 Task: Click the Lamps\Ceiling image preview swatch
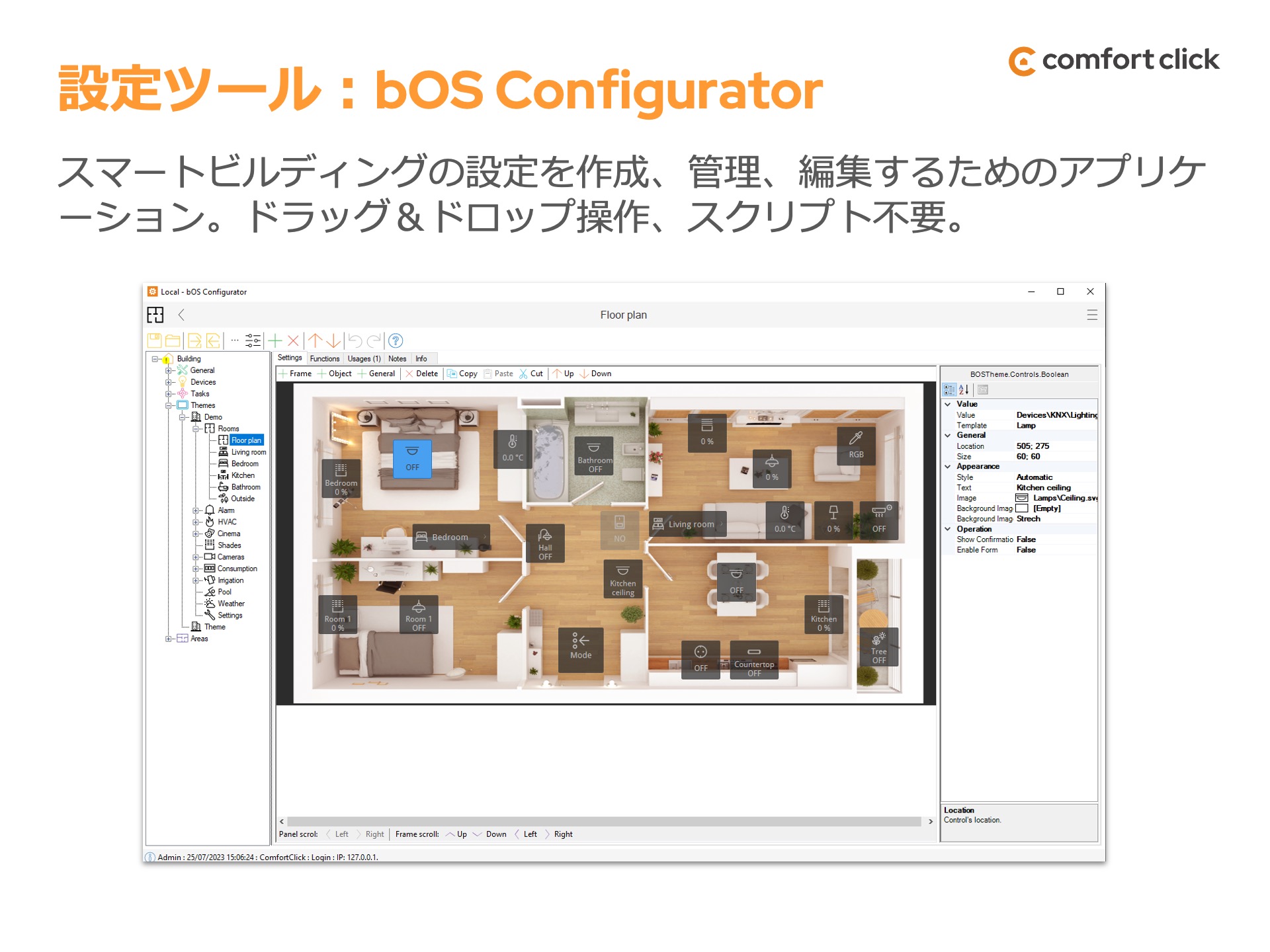(1022, 498)
